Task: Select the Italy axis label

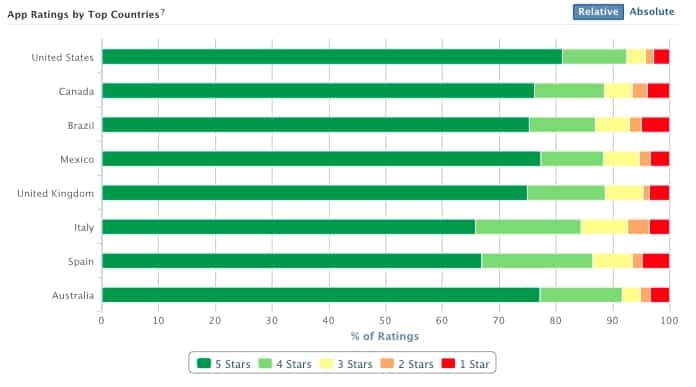Action: point(84,228)
